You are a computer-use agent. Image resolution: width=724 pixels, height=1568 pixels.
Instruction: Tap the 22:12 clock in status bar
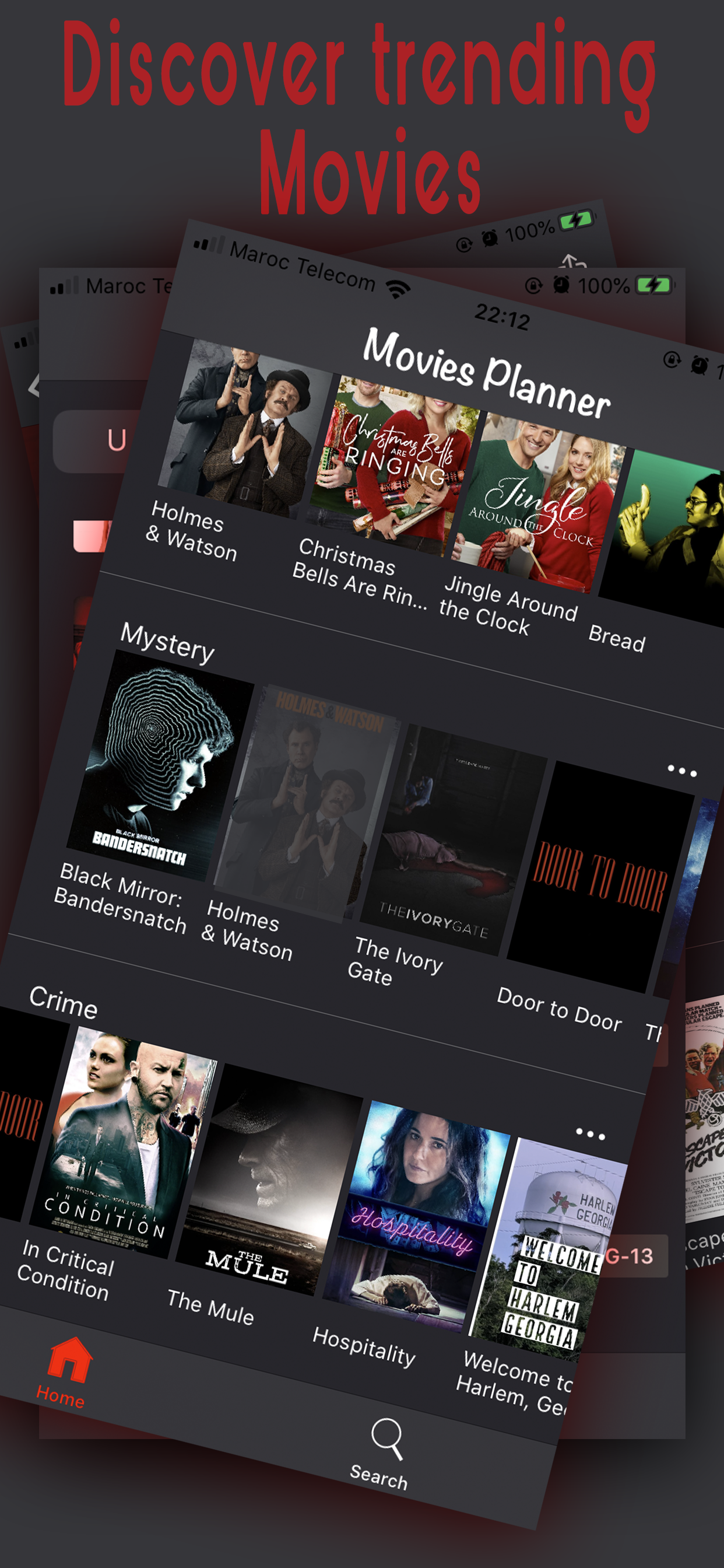click(x=502, y=317)
